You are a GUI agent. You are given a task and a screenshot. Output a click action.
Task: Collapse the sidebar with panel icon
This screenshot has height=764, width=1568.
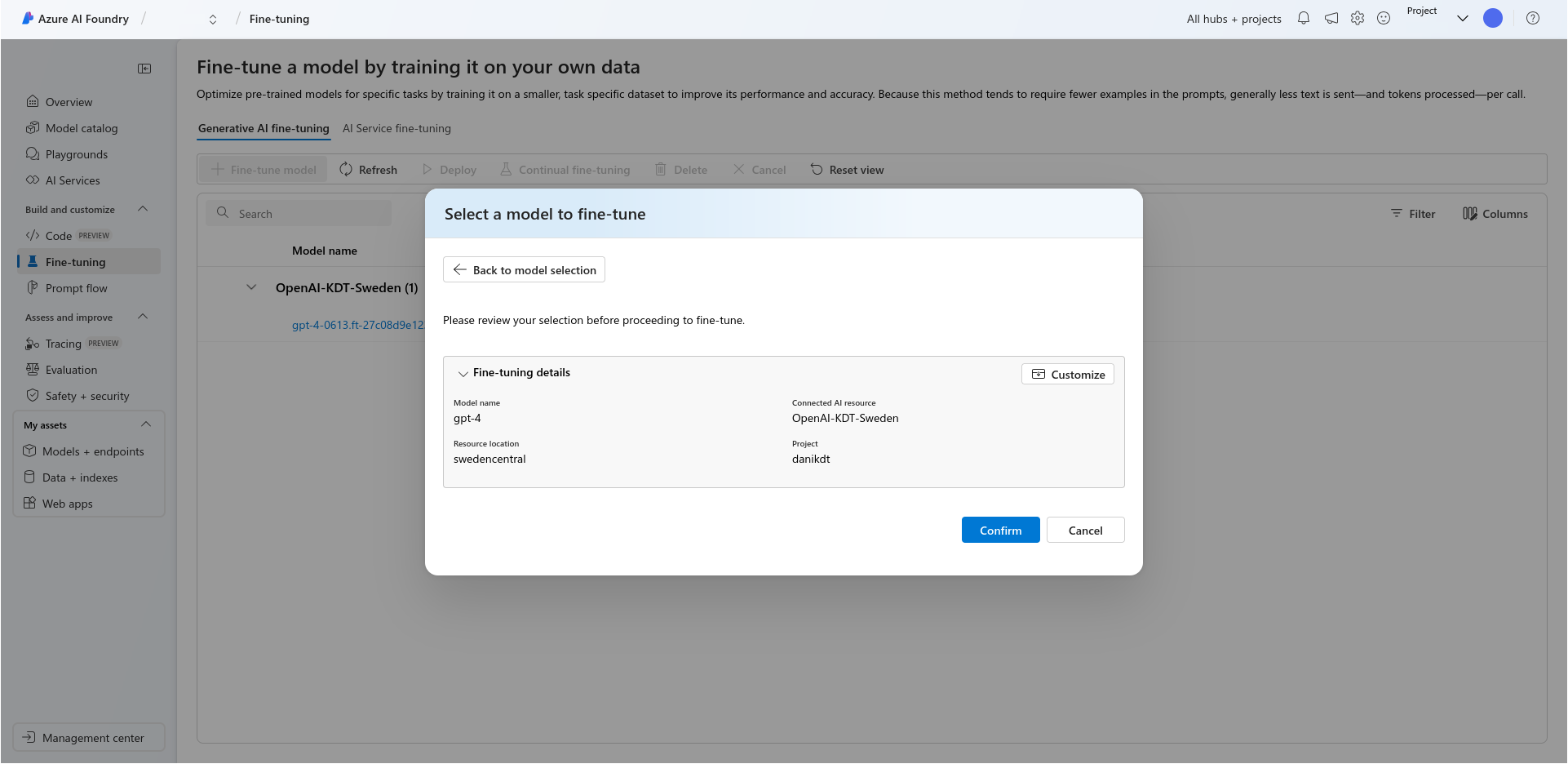144,69
